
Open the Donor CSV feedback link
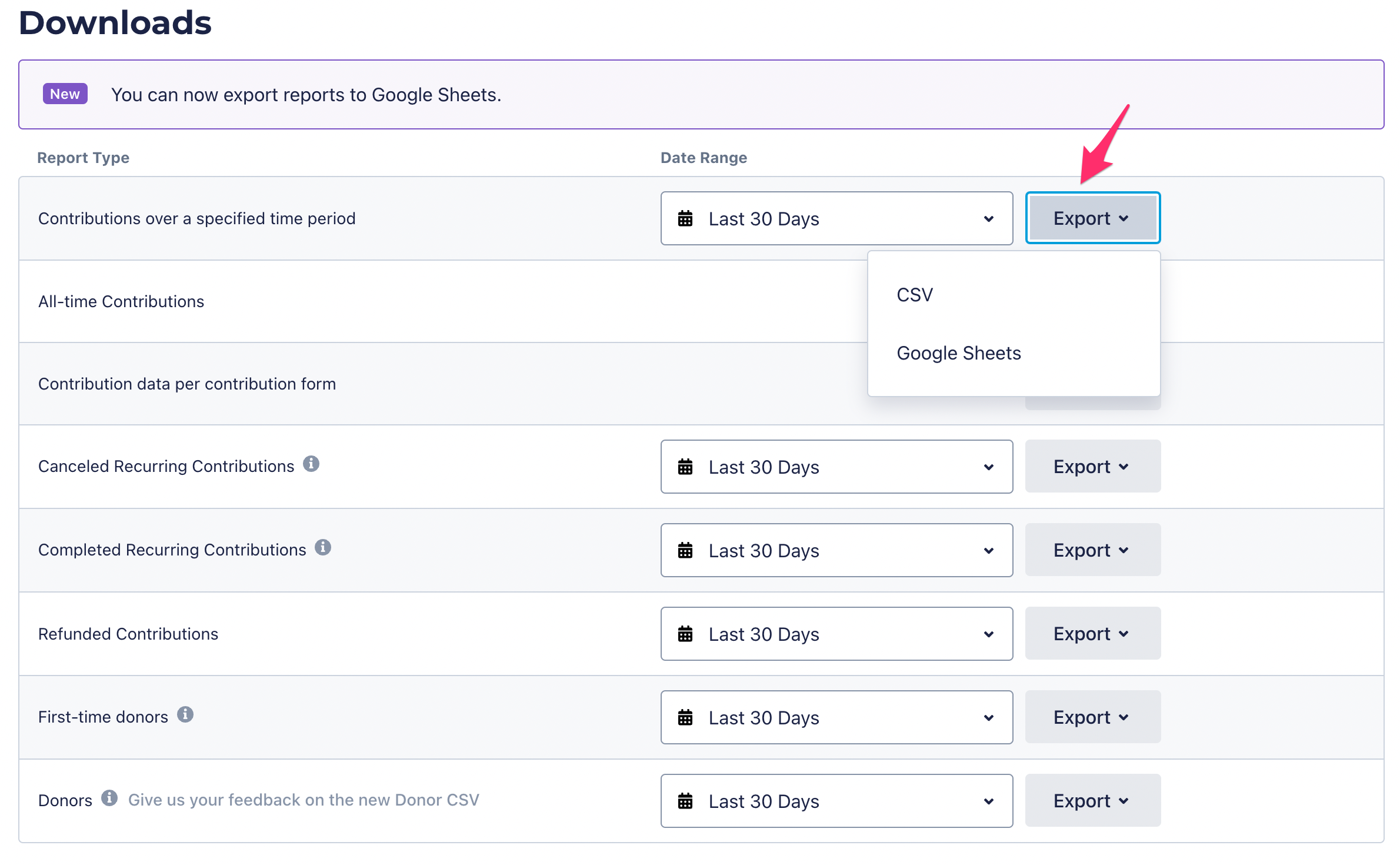[304, 800]
